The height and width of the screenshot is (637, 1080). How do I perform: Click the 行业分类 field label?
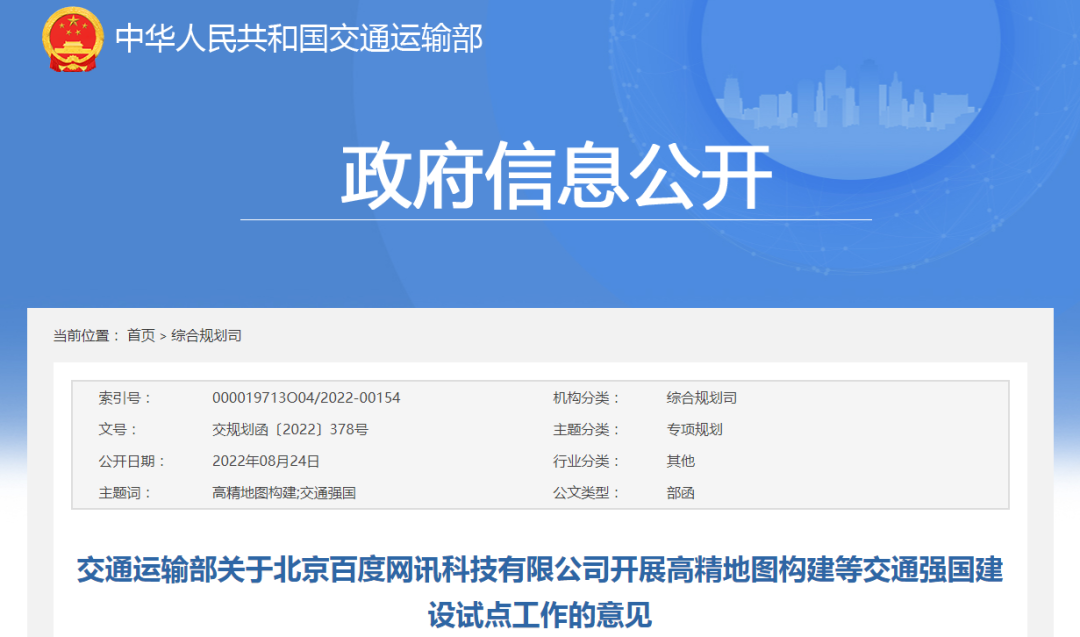tap(586, 461)
